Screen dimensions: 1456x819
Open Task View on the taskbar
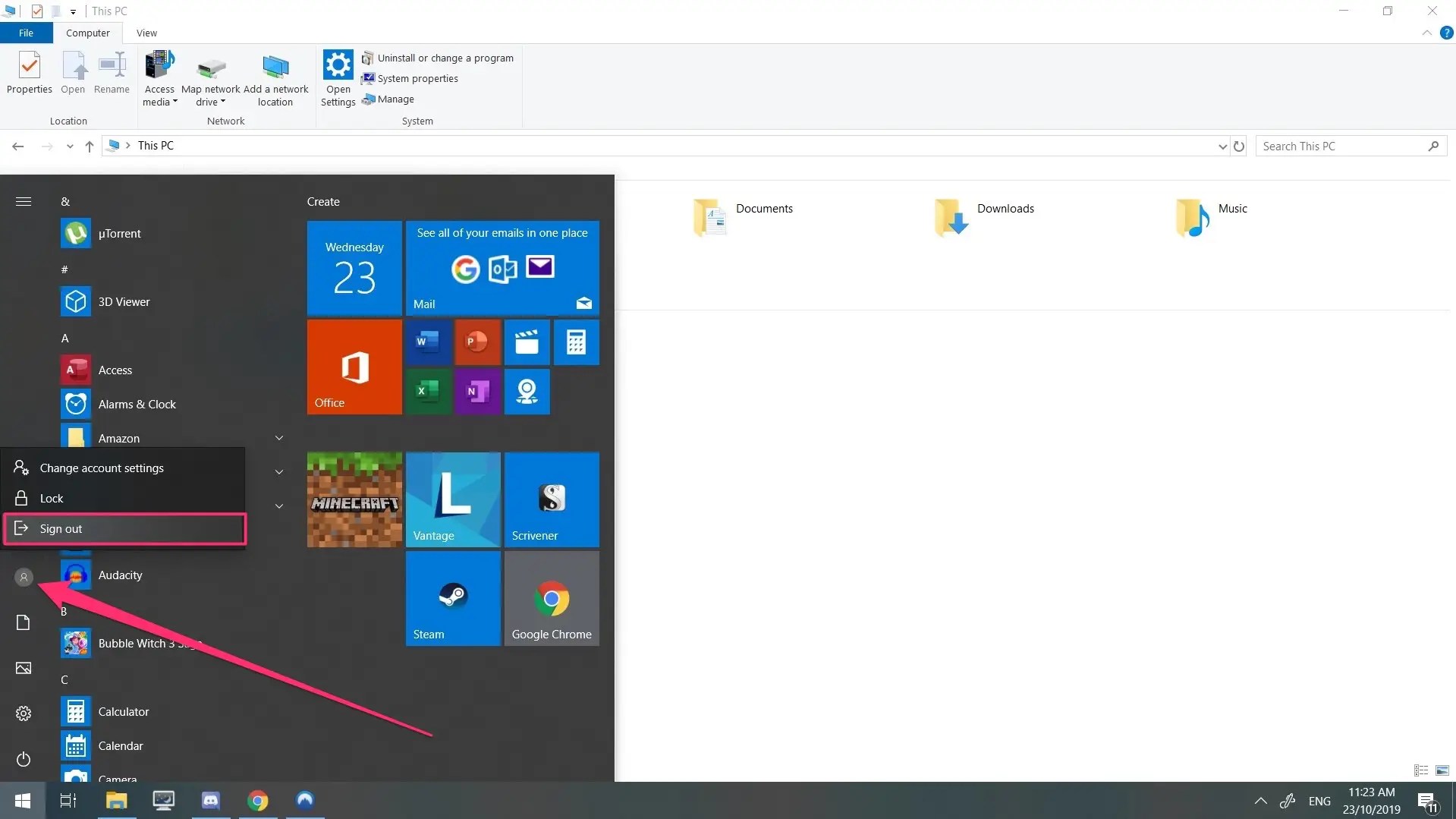click(x=68, y=800)
